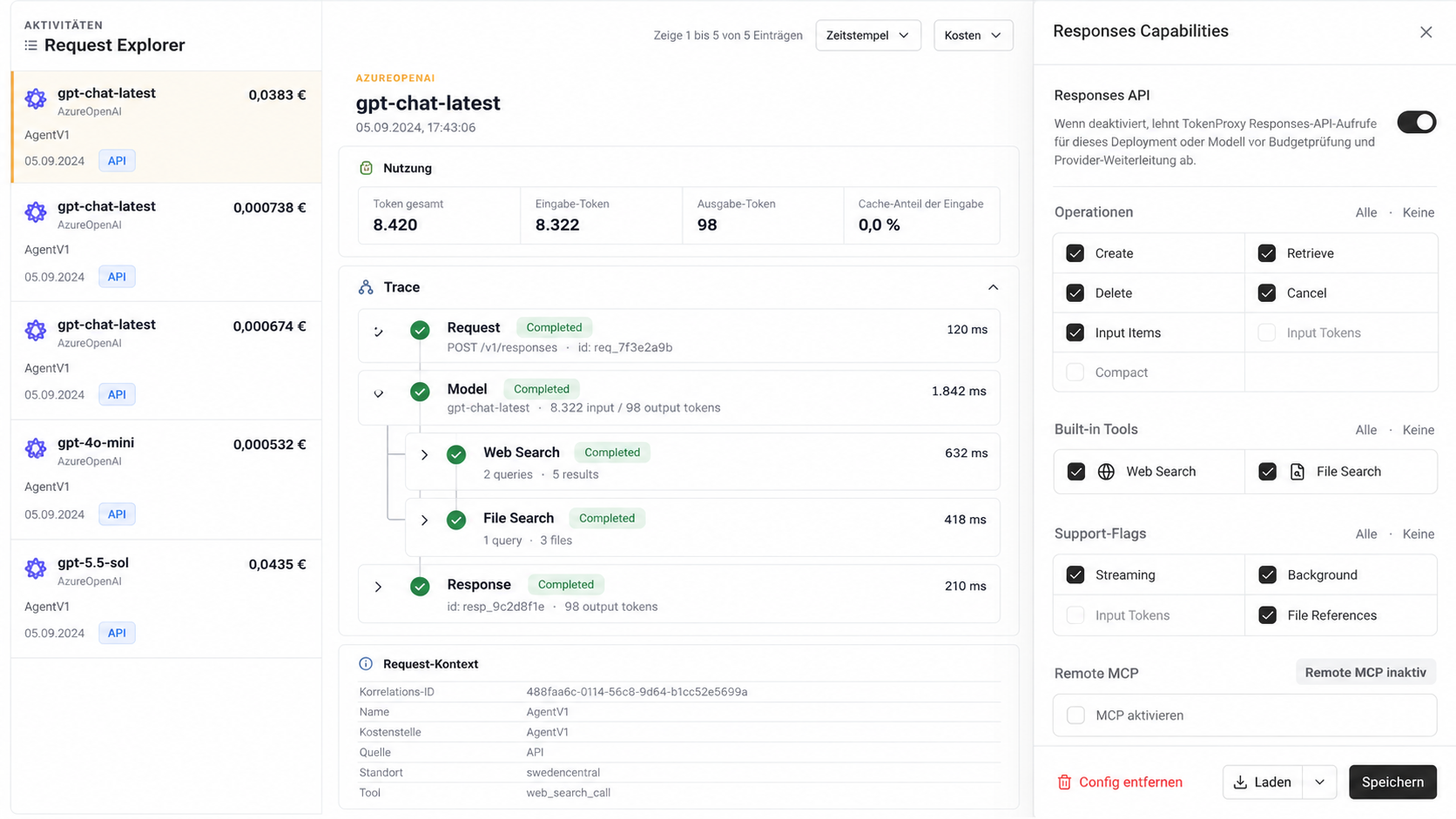Click the Web Search globe icon
Viewport: 1456px width, 819px height.
point(1106,472)
